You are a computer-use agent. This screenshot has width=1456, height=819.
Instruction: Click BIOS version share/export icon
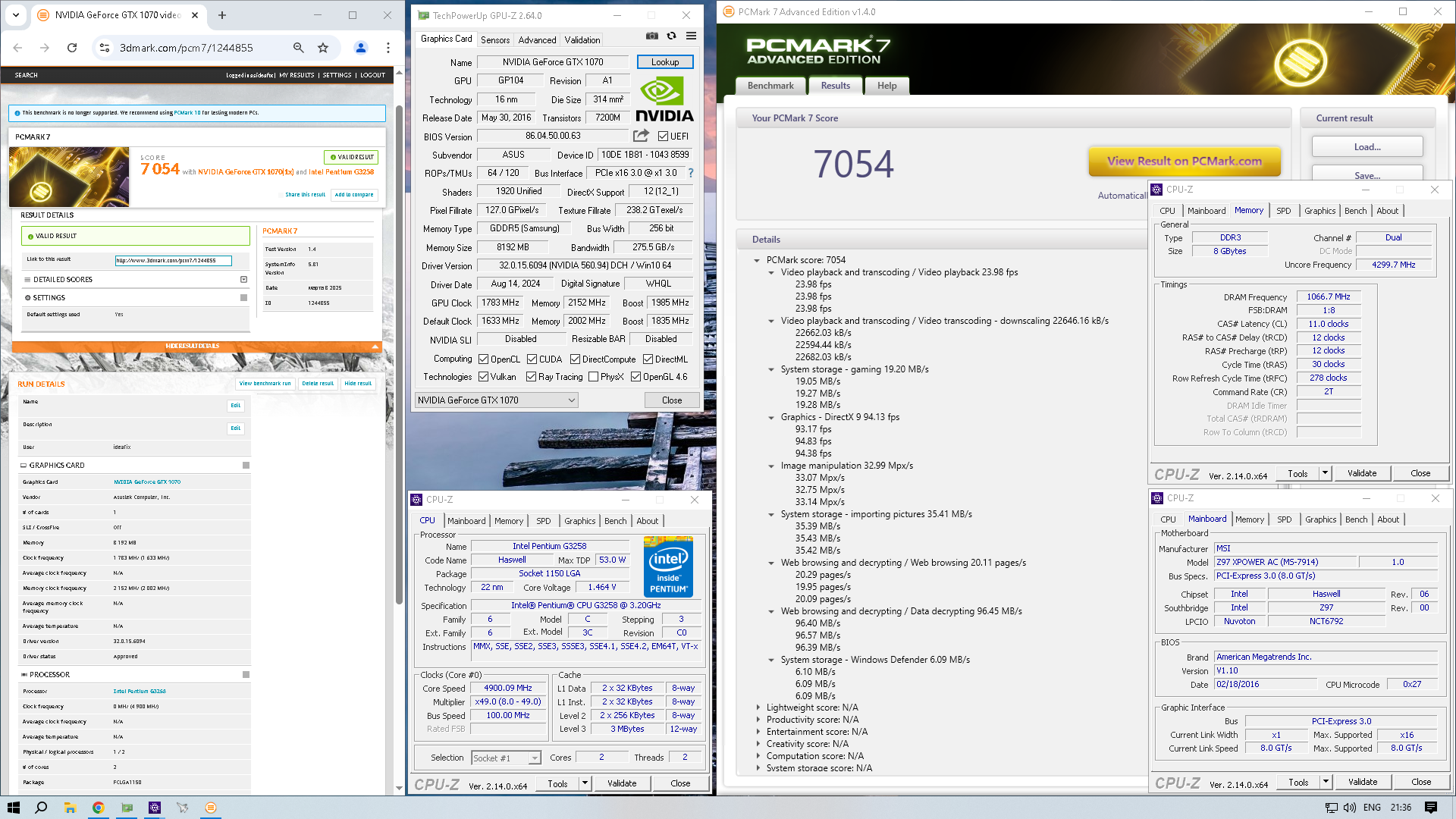641,136
